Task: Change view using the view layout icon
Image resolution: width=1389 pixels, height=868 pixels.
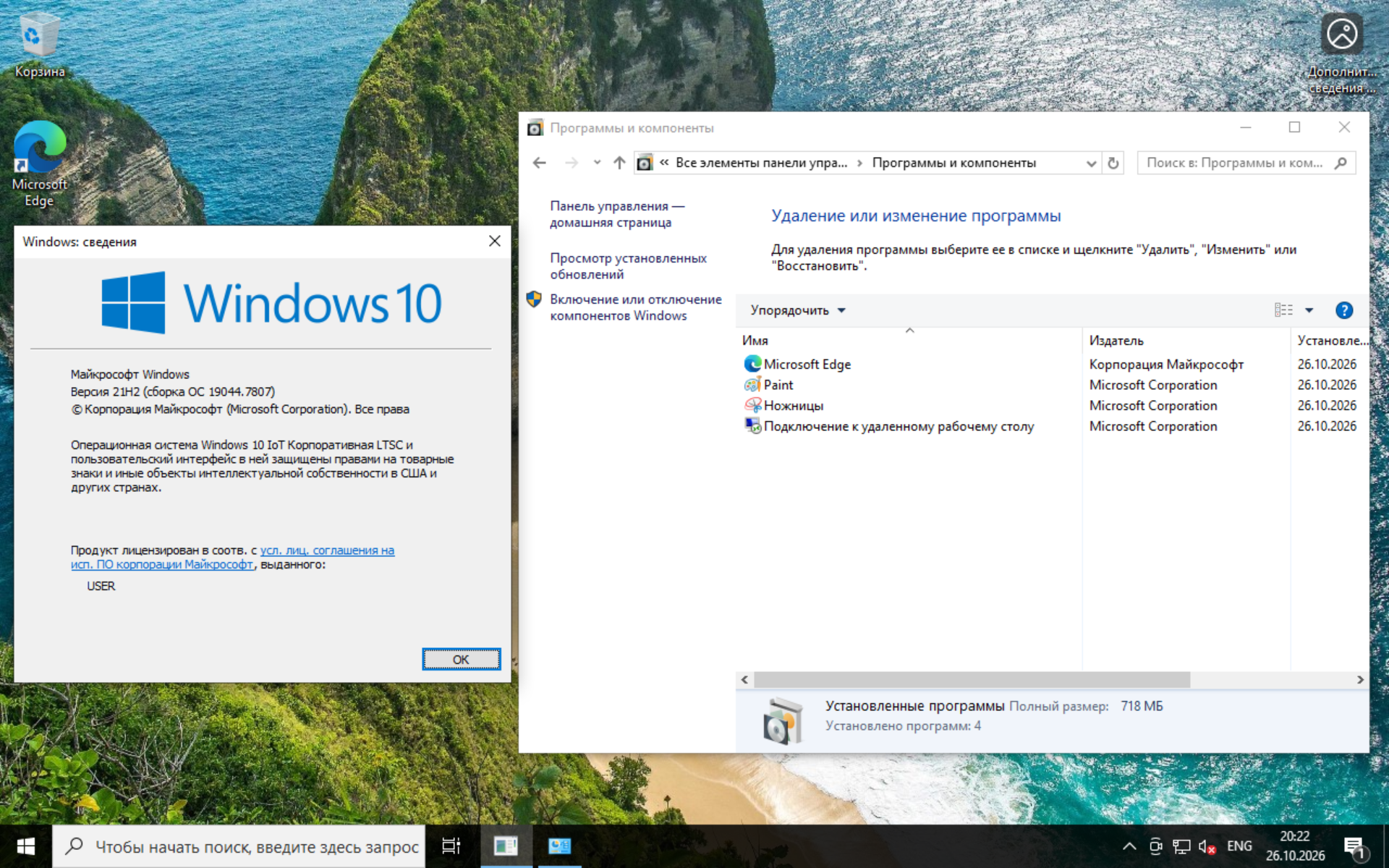Action: pos(1283,310)
